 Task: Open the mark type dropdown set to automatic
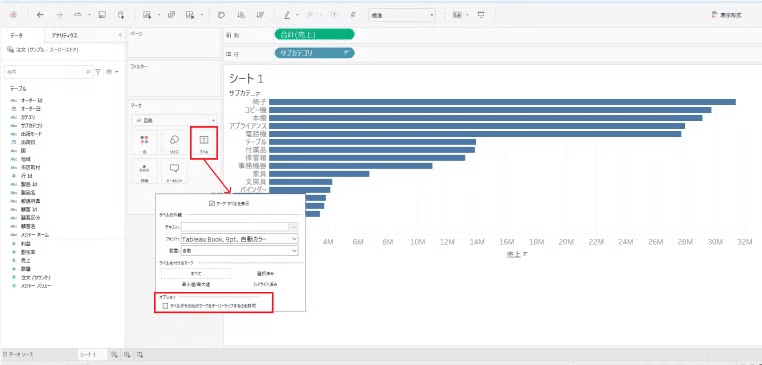pos(174,120)
